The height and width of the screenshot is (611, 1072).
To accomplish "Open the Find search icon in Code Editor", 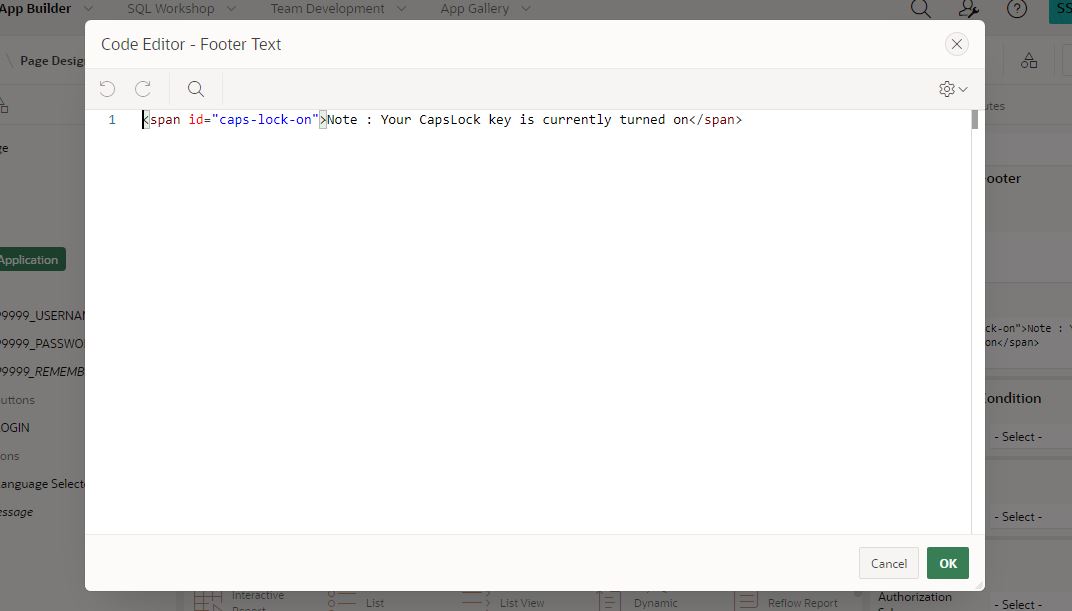I will click(x=196, y=89).
